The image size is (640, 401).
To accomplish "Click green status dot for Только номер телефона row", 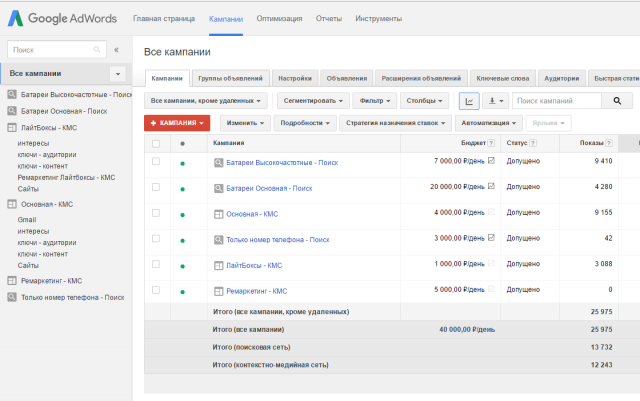I will point(182,241).
